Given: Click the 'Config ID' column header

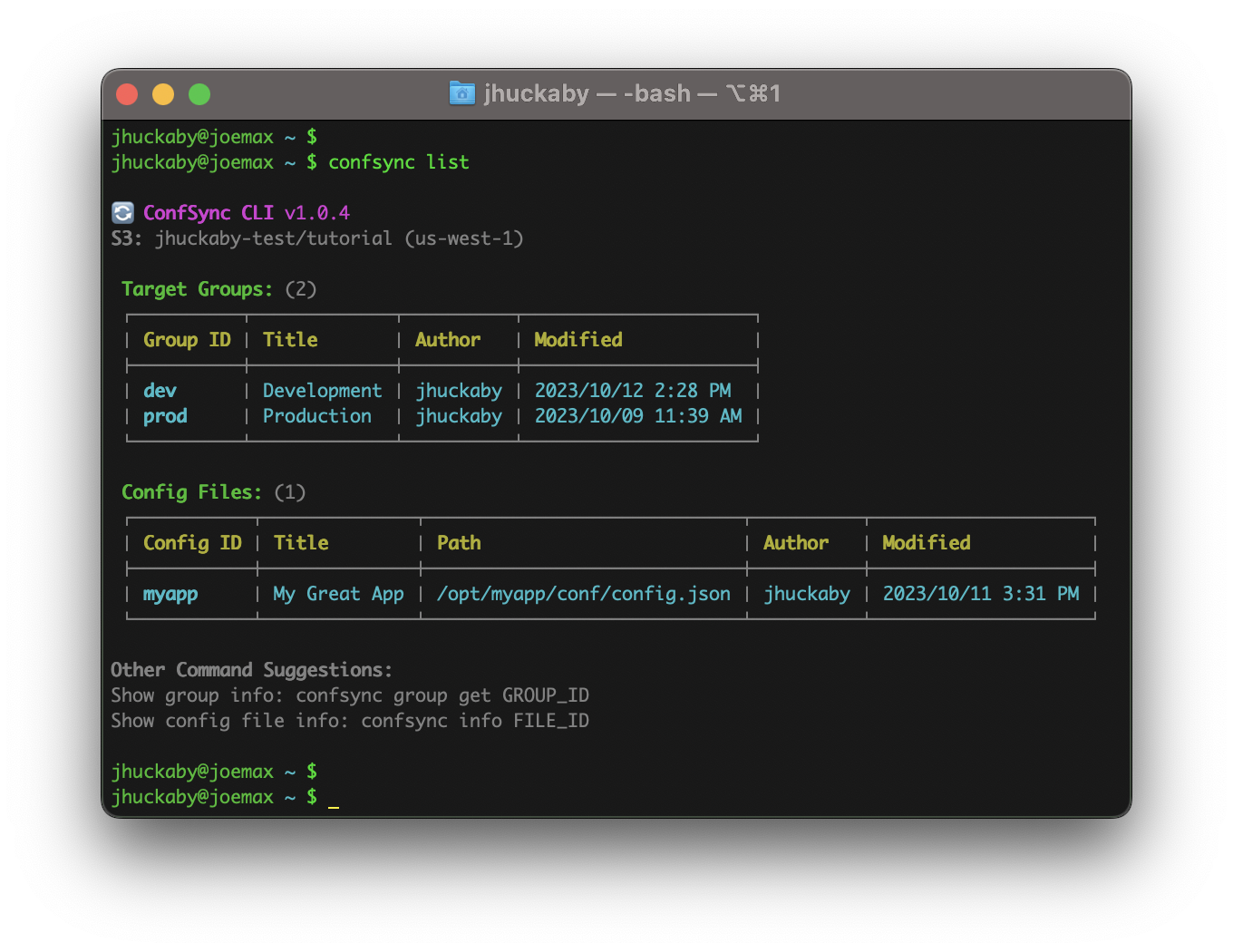Looking at the screenshot, I should tap(192, 543).
